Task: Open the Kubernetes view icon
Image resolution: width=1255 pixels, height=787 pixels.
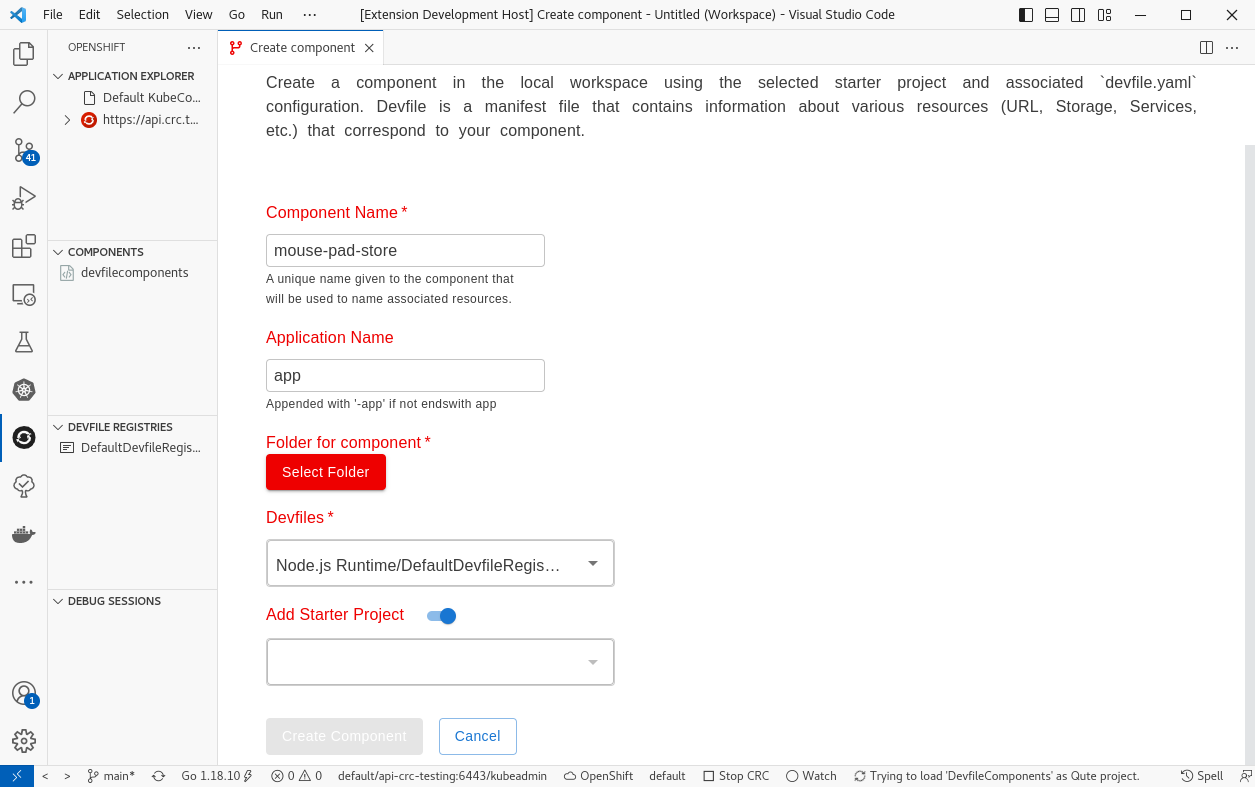Action: pos(24,390)
